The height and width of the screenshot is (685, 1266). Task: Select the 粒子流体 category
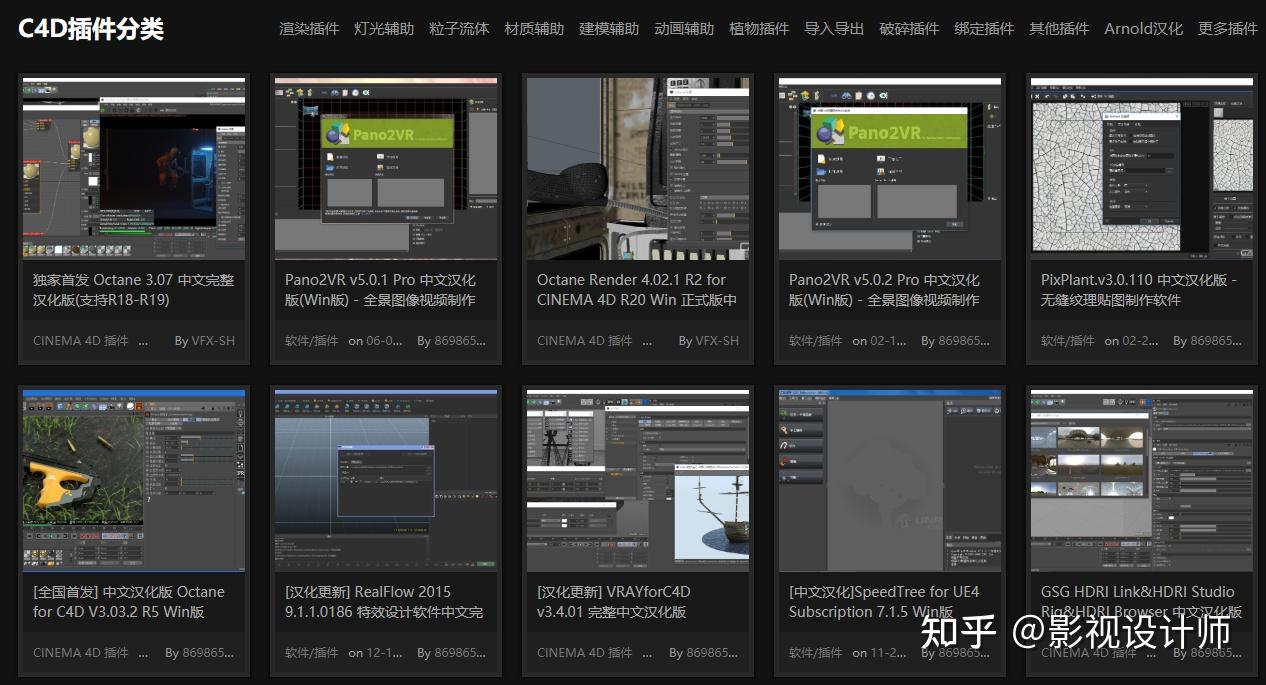pos(459,29)
